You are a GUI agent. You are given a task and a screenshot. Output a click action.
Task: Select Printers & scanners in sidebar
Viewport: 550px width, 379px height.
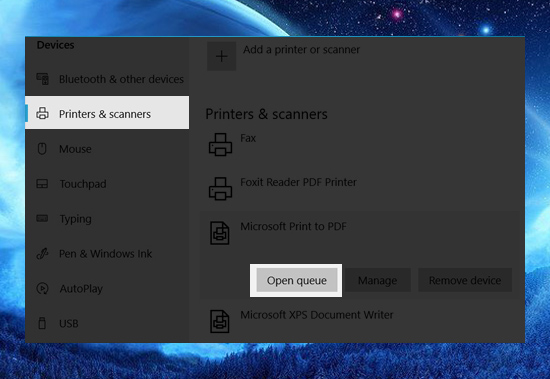[107, 113]
